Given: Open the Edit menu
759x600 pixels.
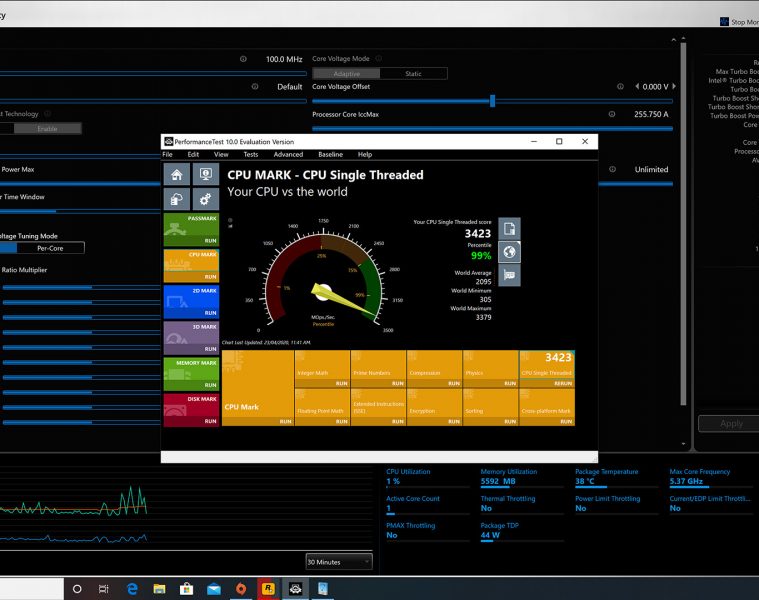Looking at the screenshot, I should click(x=193, y=154).
